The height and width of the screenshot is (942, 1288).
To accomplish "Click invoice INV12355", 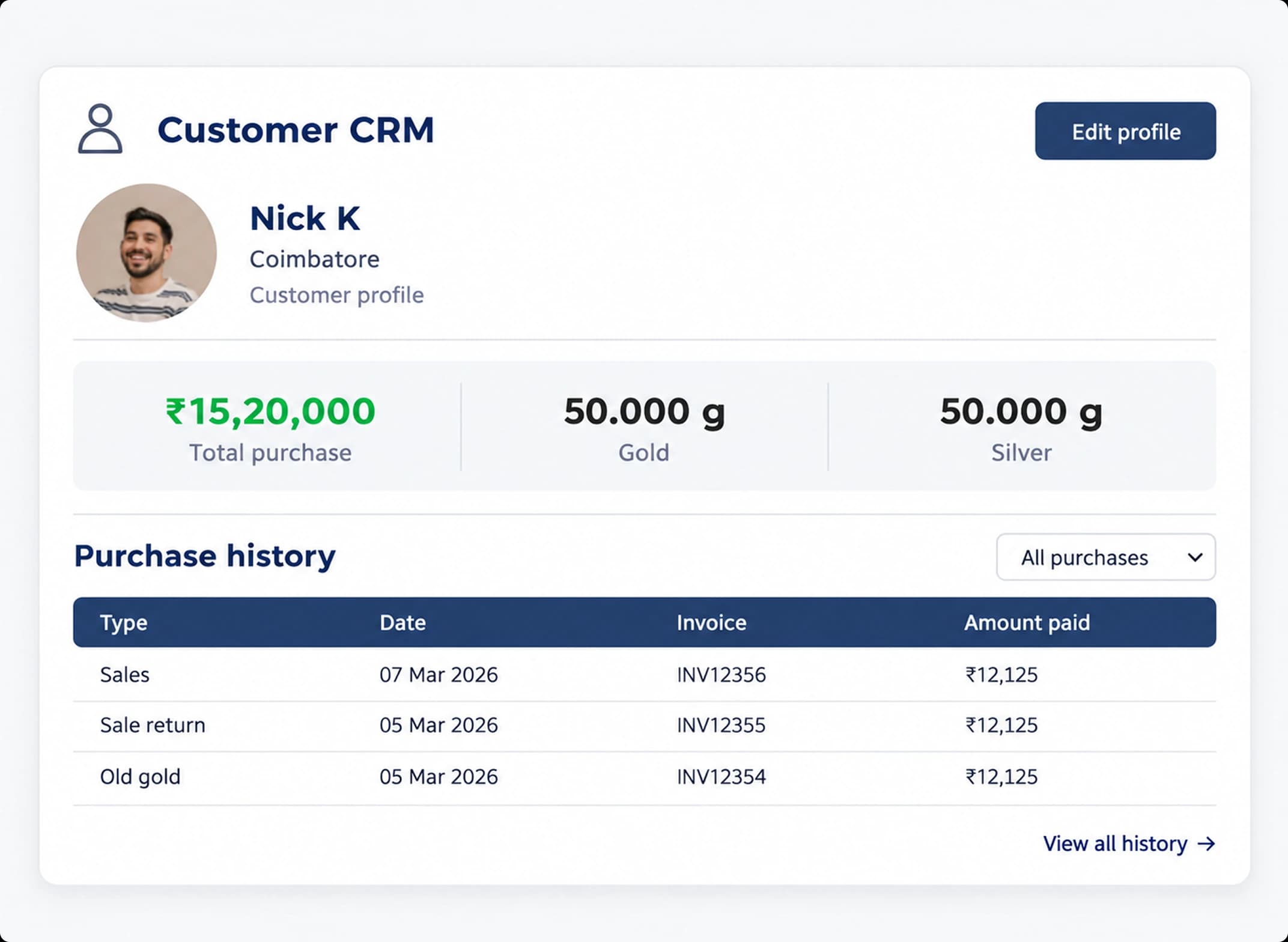I will point(721,725).
